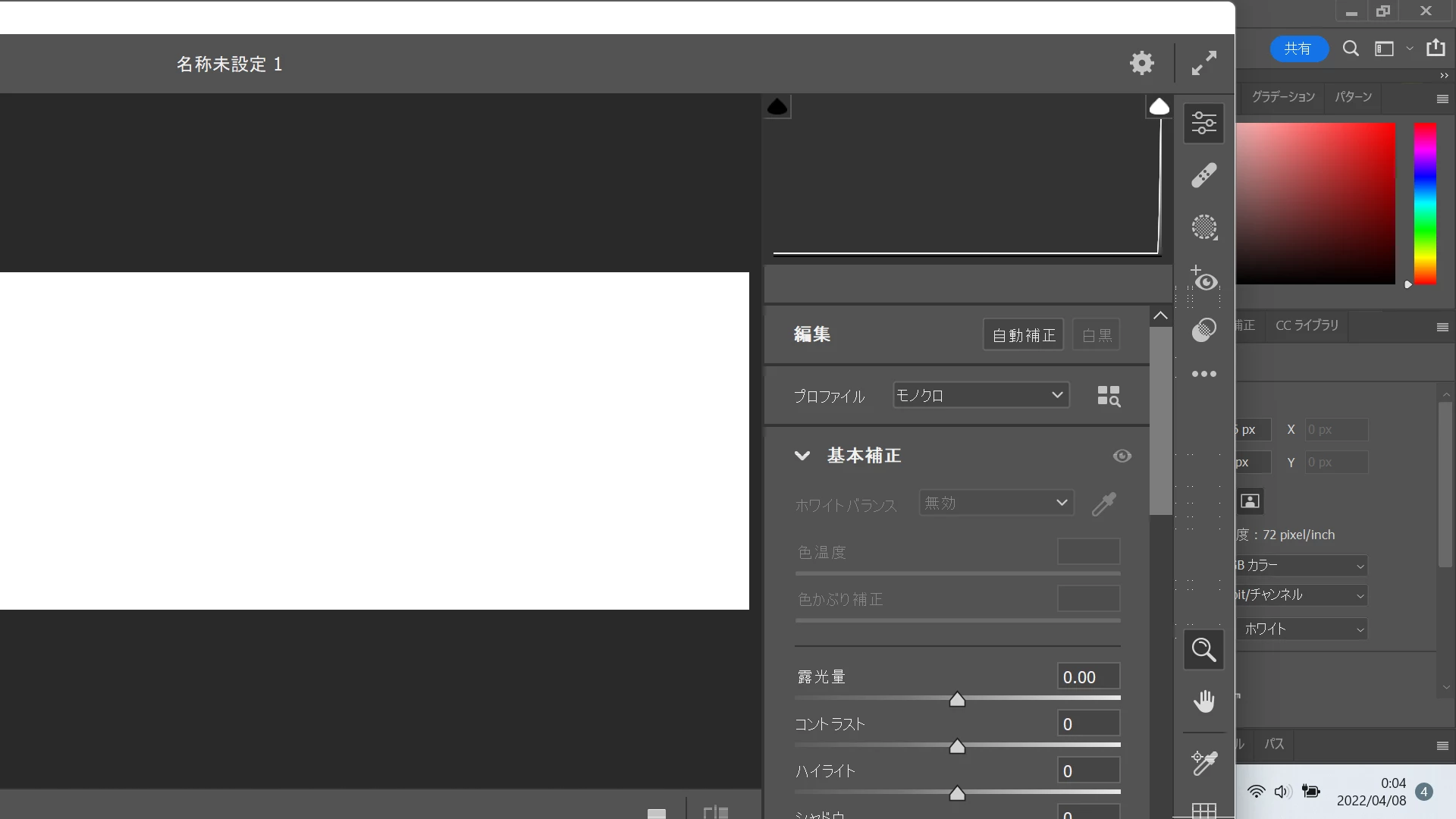Open the Masking tool circle icon
The width and height of the screenshot is (1456, 819).
(1203, 227)
